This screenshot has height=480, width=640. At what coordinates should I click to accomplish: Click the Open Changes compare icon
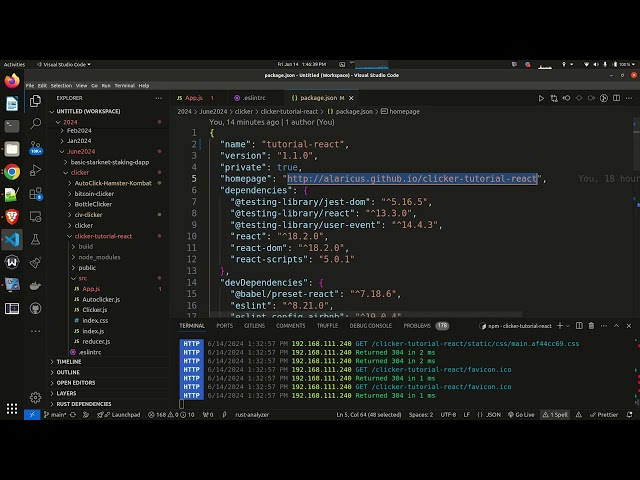coord(554,98)
